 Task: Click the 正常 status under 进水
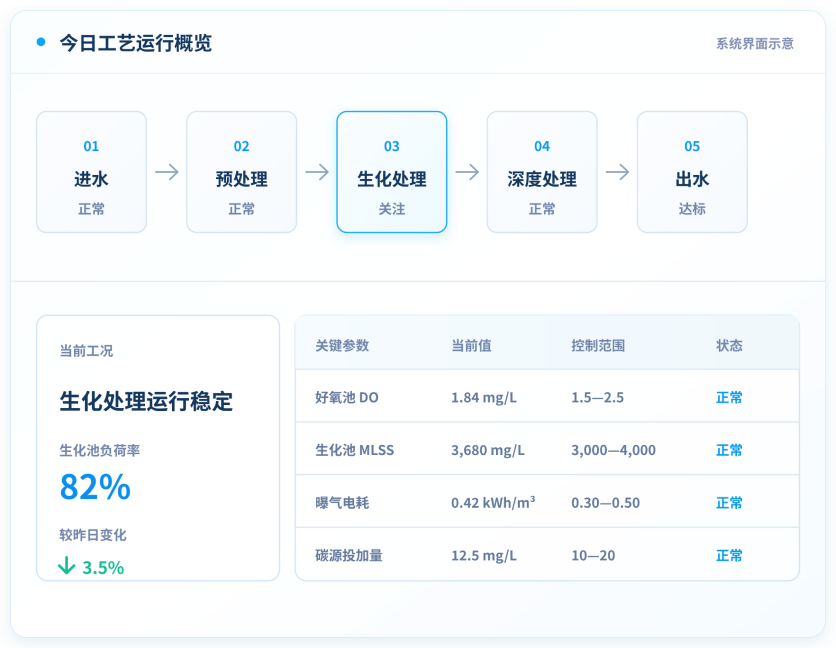[91, 209]
